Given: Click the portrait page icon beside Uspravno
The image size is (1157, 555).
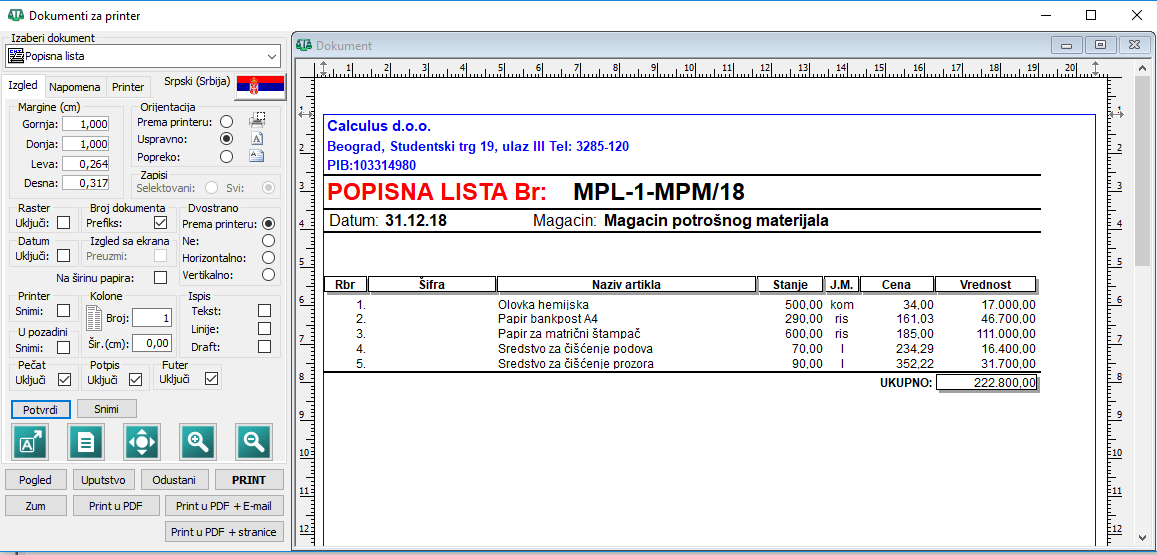Looking at the screenshot, I should [257, 138].
